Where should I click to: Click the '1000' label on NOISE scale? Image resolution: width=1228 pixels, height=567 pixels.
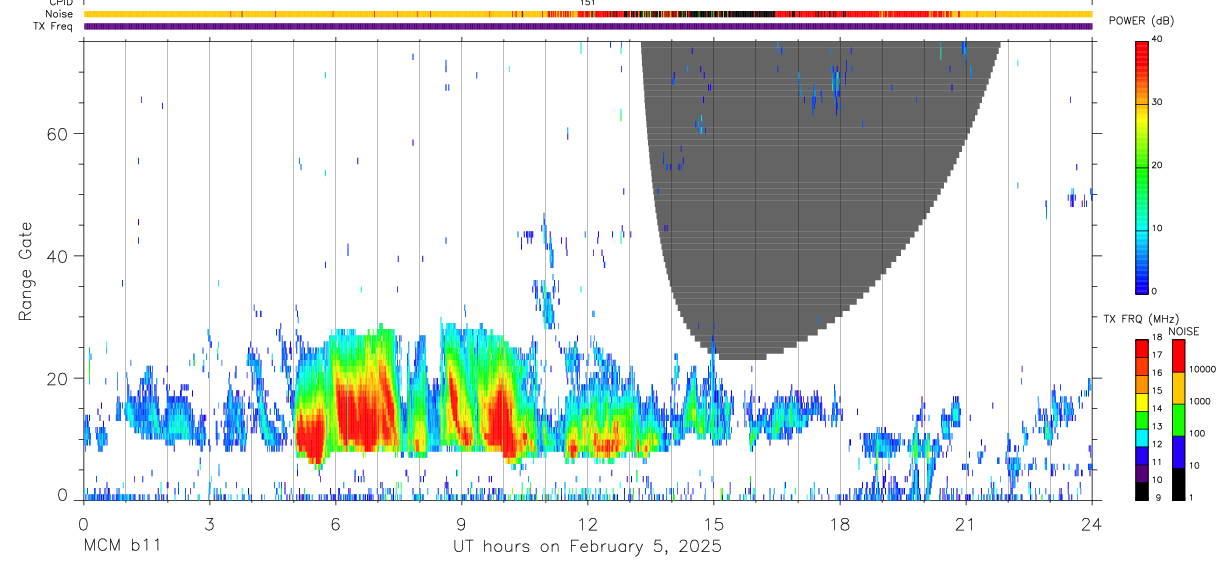point(1199,402)
